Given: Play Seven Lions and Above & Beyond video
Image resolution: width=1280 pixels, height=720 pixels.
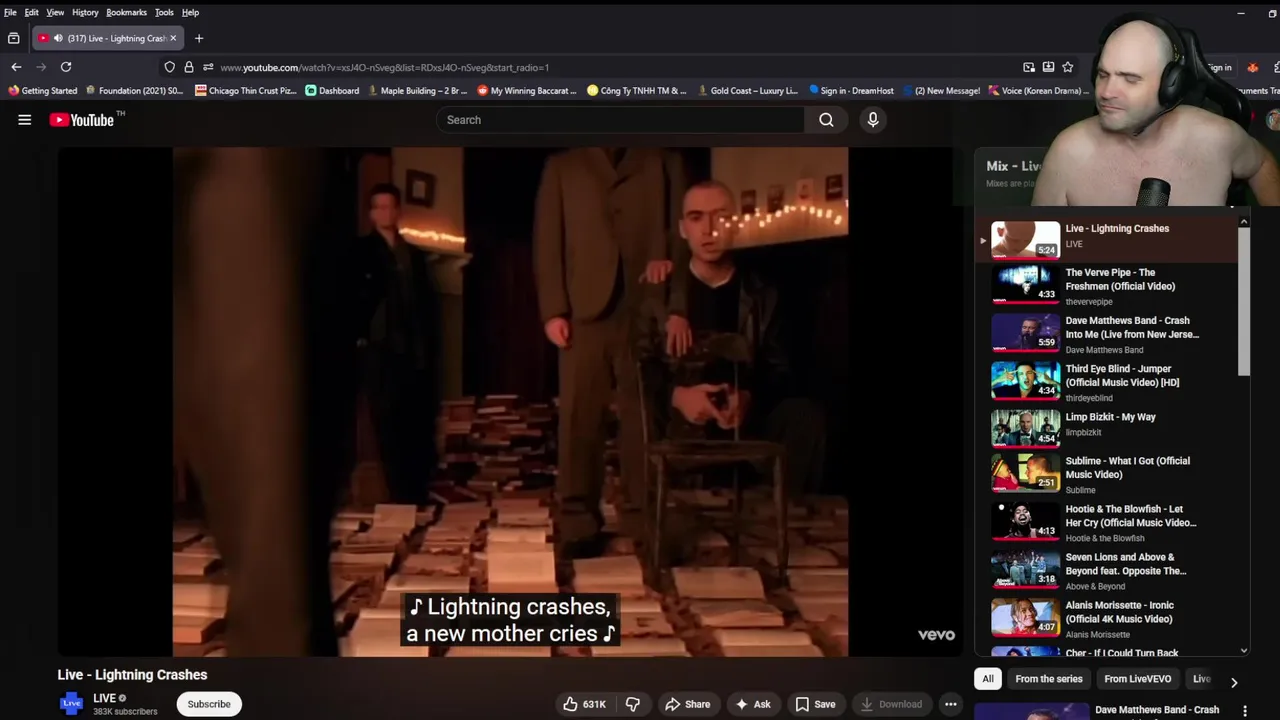Looking at the screenshot, I should point(1107,570).
